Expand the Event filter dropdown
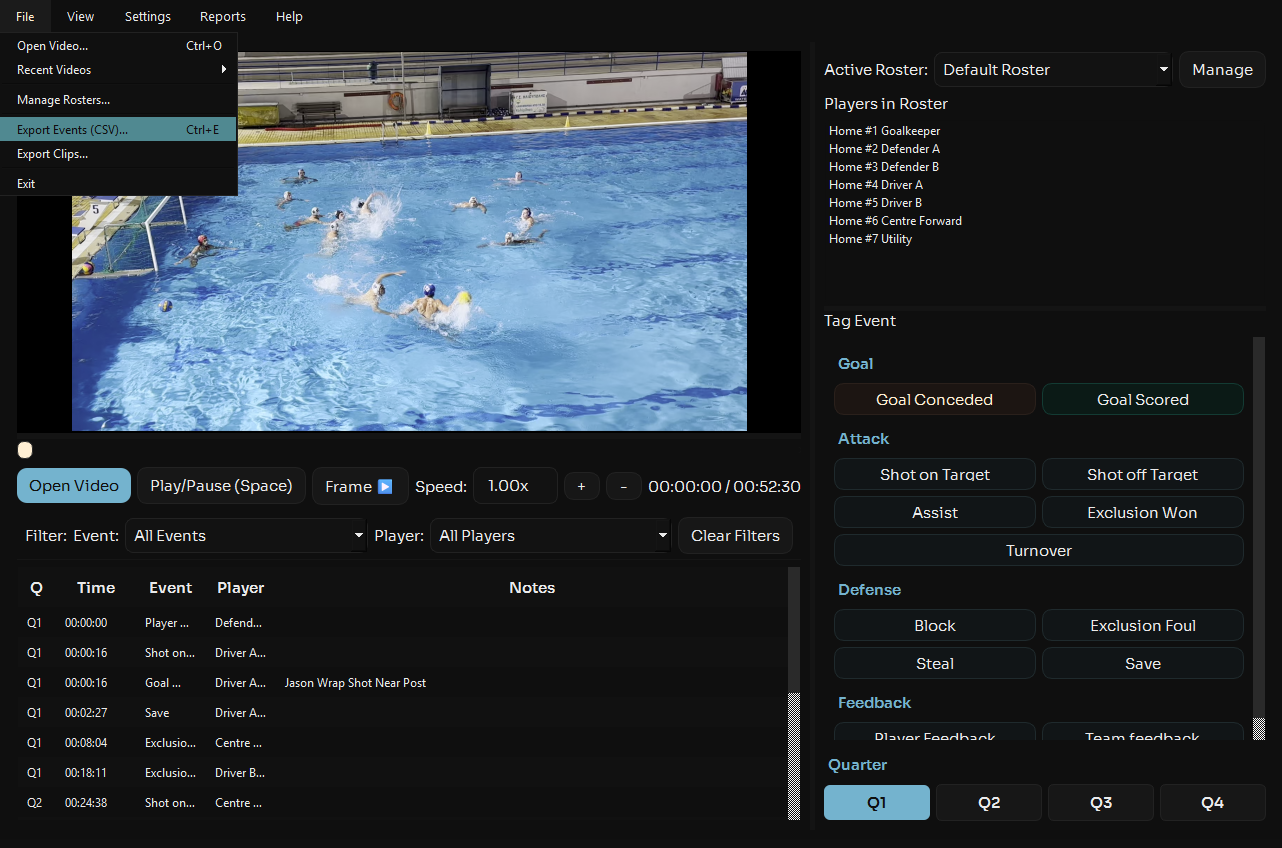 click(246, 536)
